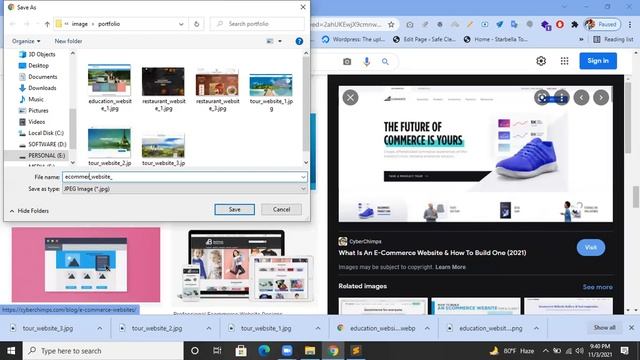Create a New folder

click(68, 41)
